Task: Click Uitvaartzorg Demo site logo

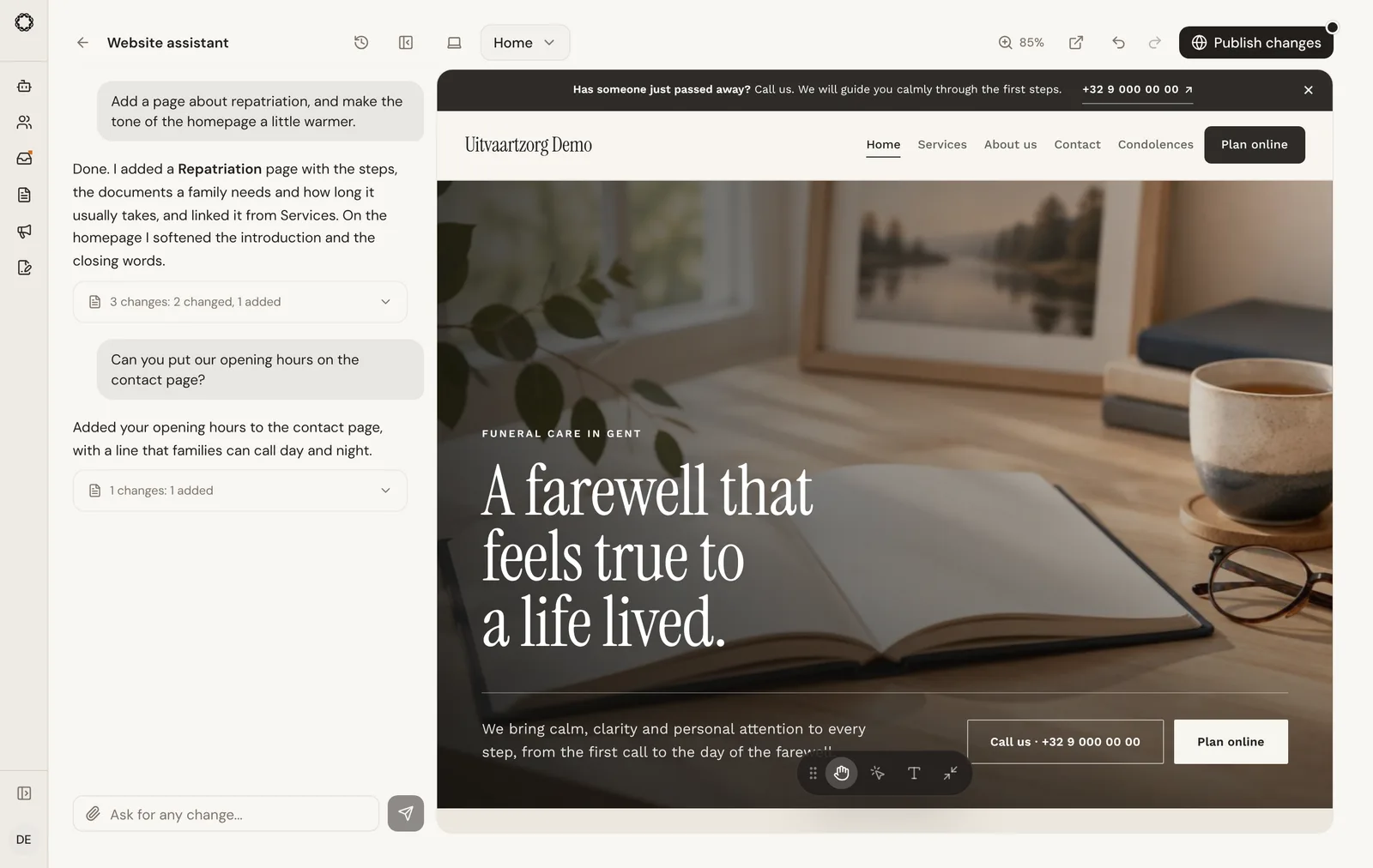Action: 529,145
